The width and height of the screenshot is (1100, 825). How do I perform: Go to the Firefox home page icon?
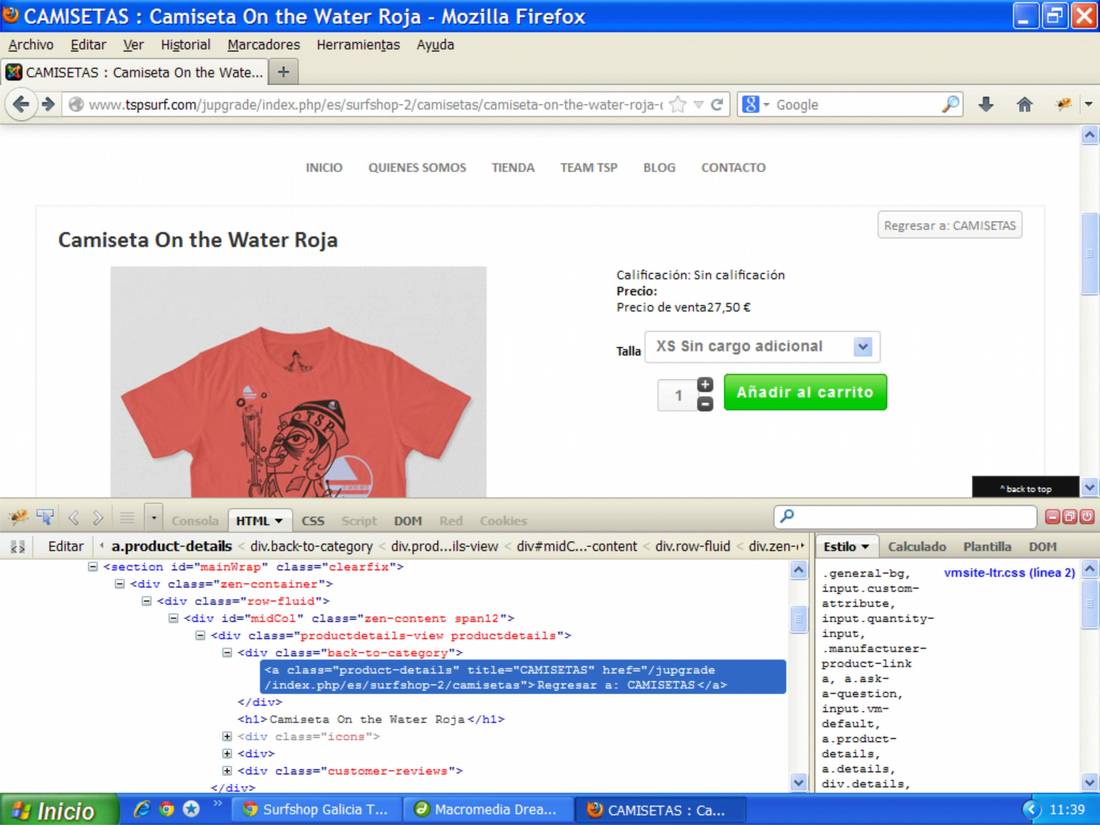tap(1024, 105)
